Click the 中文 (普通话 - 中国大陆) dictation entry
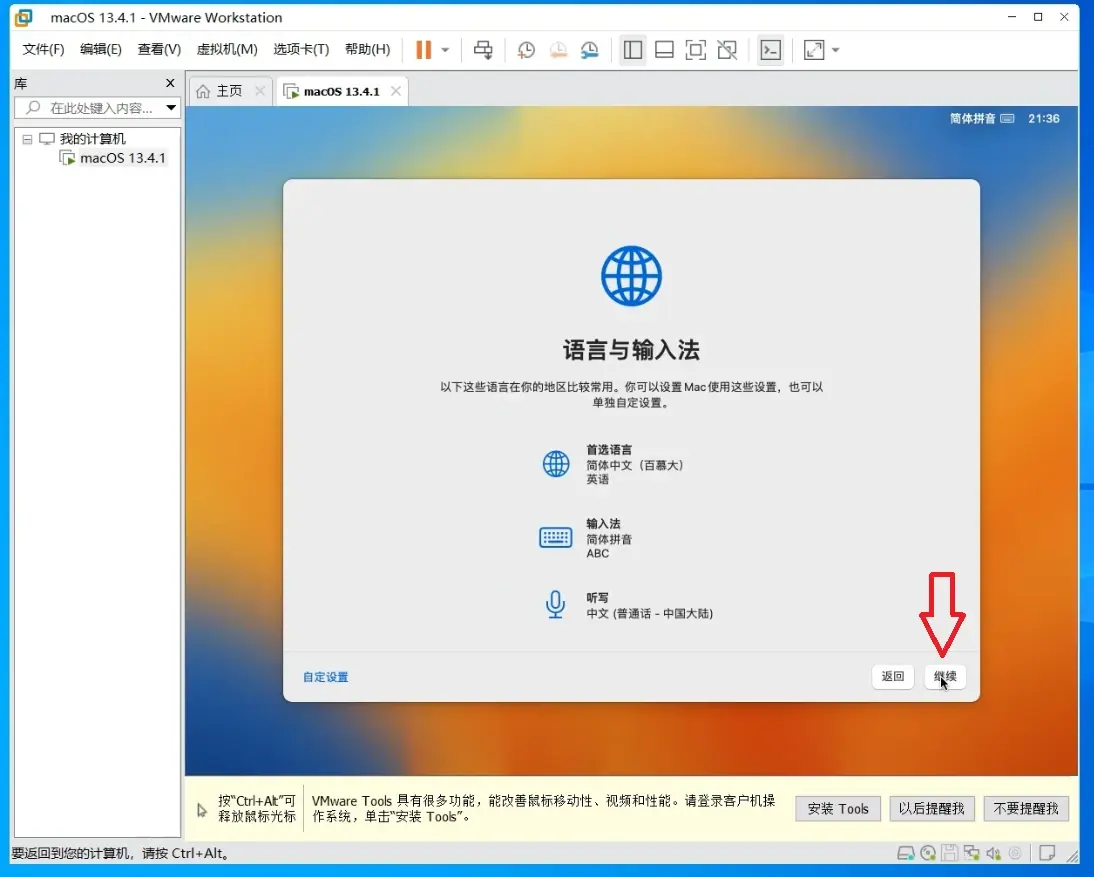This screenshot has height=877, width=1094. pos(650,614)
